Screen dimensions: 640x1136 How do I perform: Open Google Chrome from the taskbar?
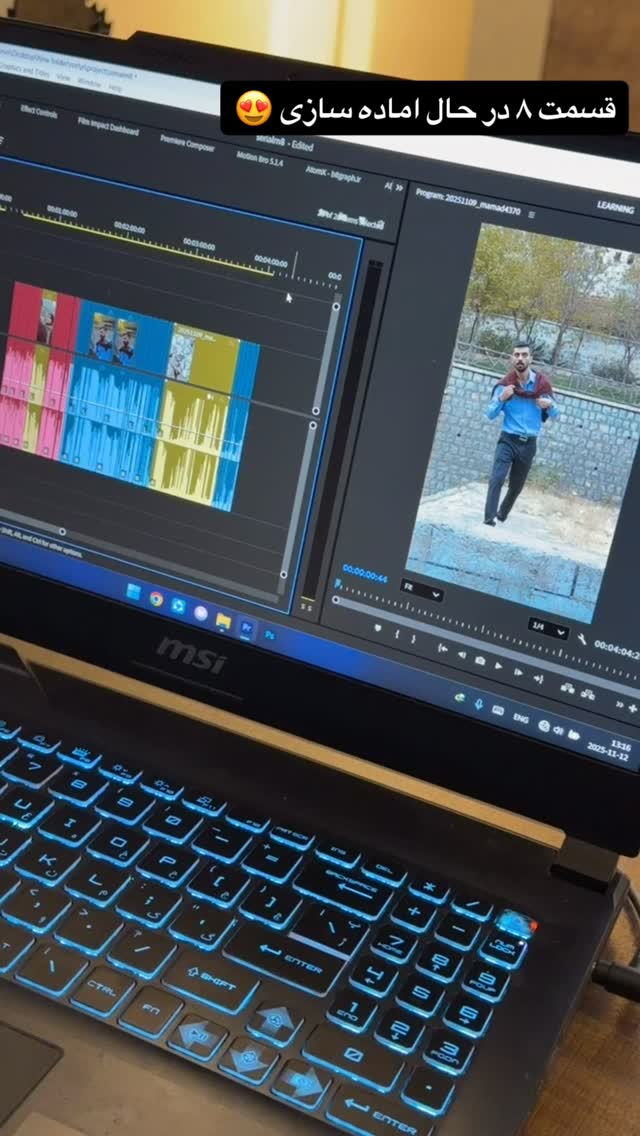[156, 598]
